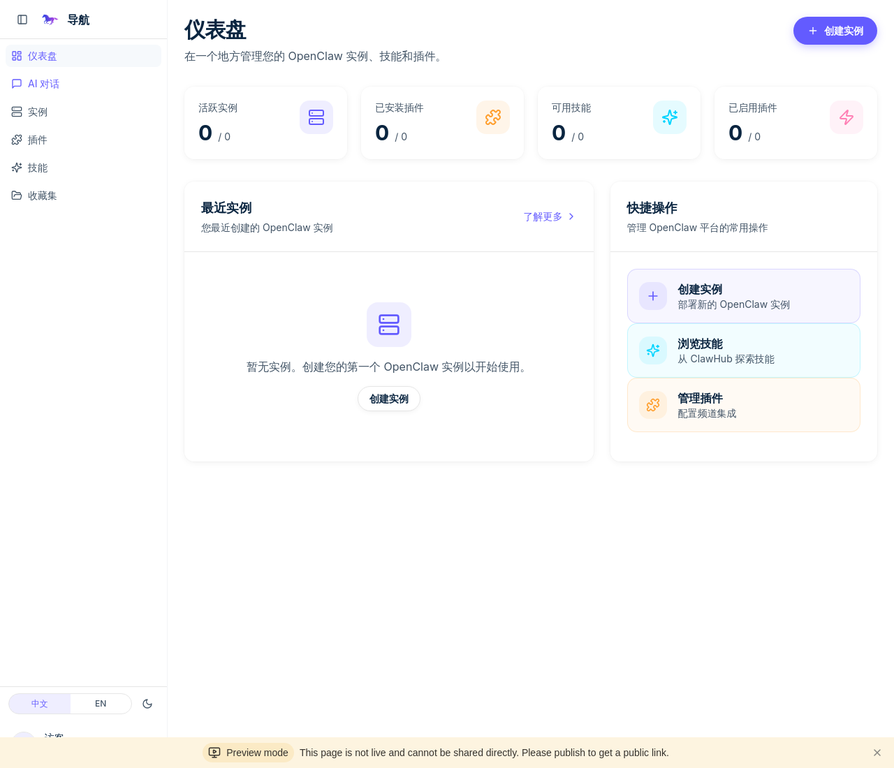Screen dimensions: 894x768
Task: Collapse the navigation sidebar with panel icon
Action: tap(22, 19)
